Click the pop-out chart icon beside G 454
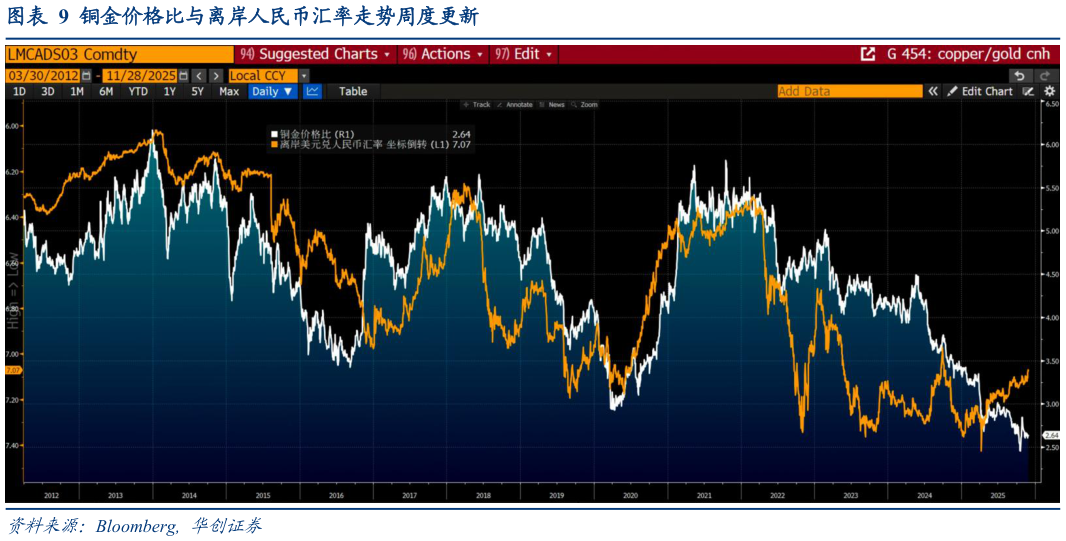 pyautogui.click(x=868, y=54)
